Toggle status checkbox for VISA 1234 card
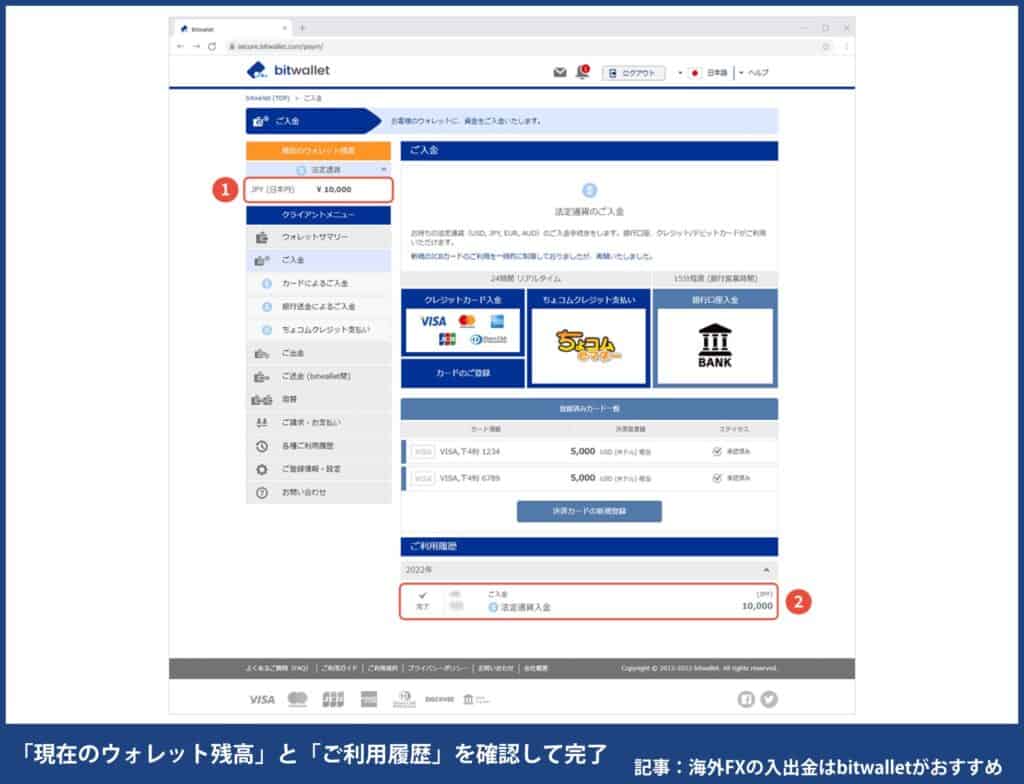The height and width of the screenshot is (784, 1024). tap(717, 451)
